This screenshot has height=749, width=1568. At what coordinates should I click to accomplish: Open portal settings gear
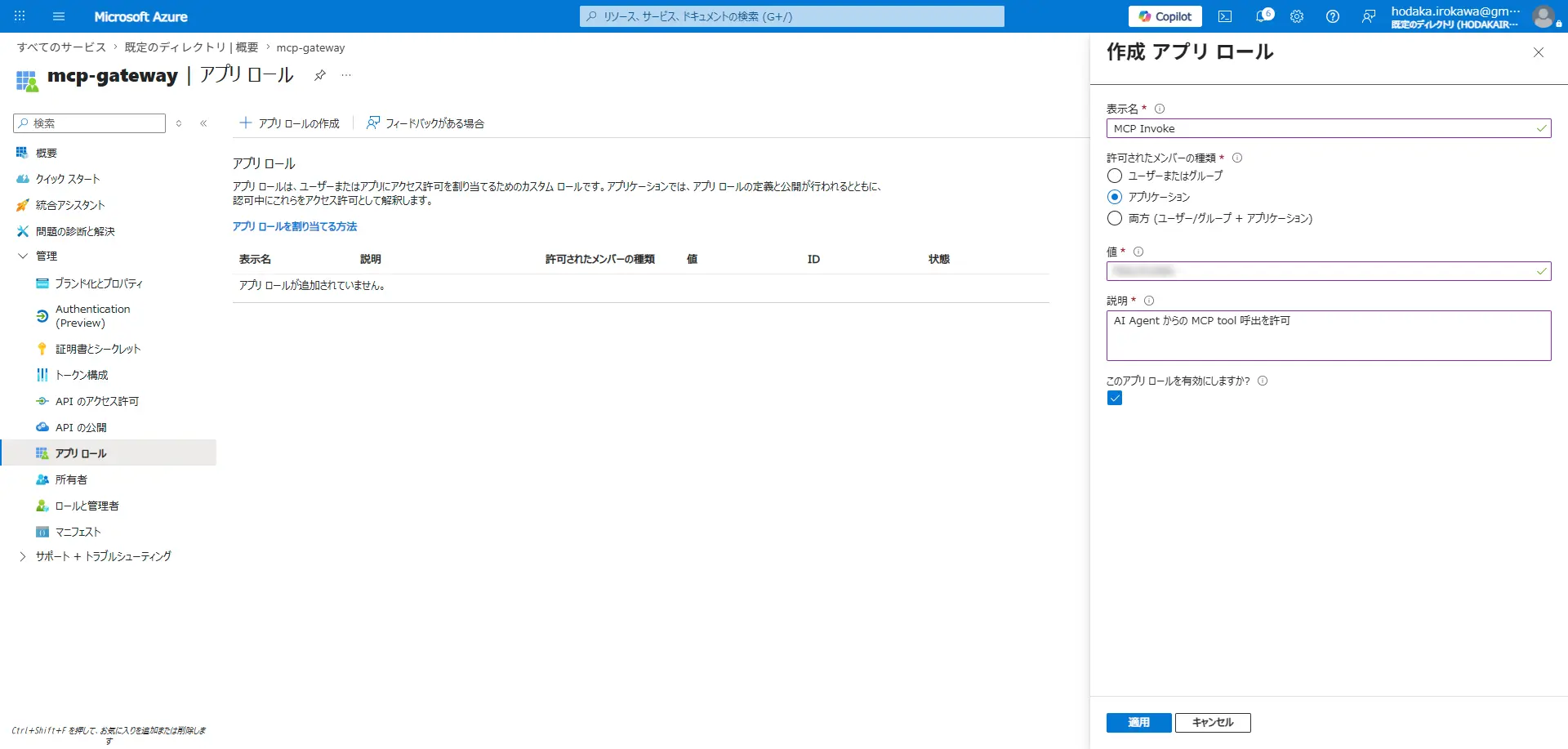tap(1297, 16)
